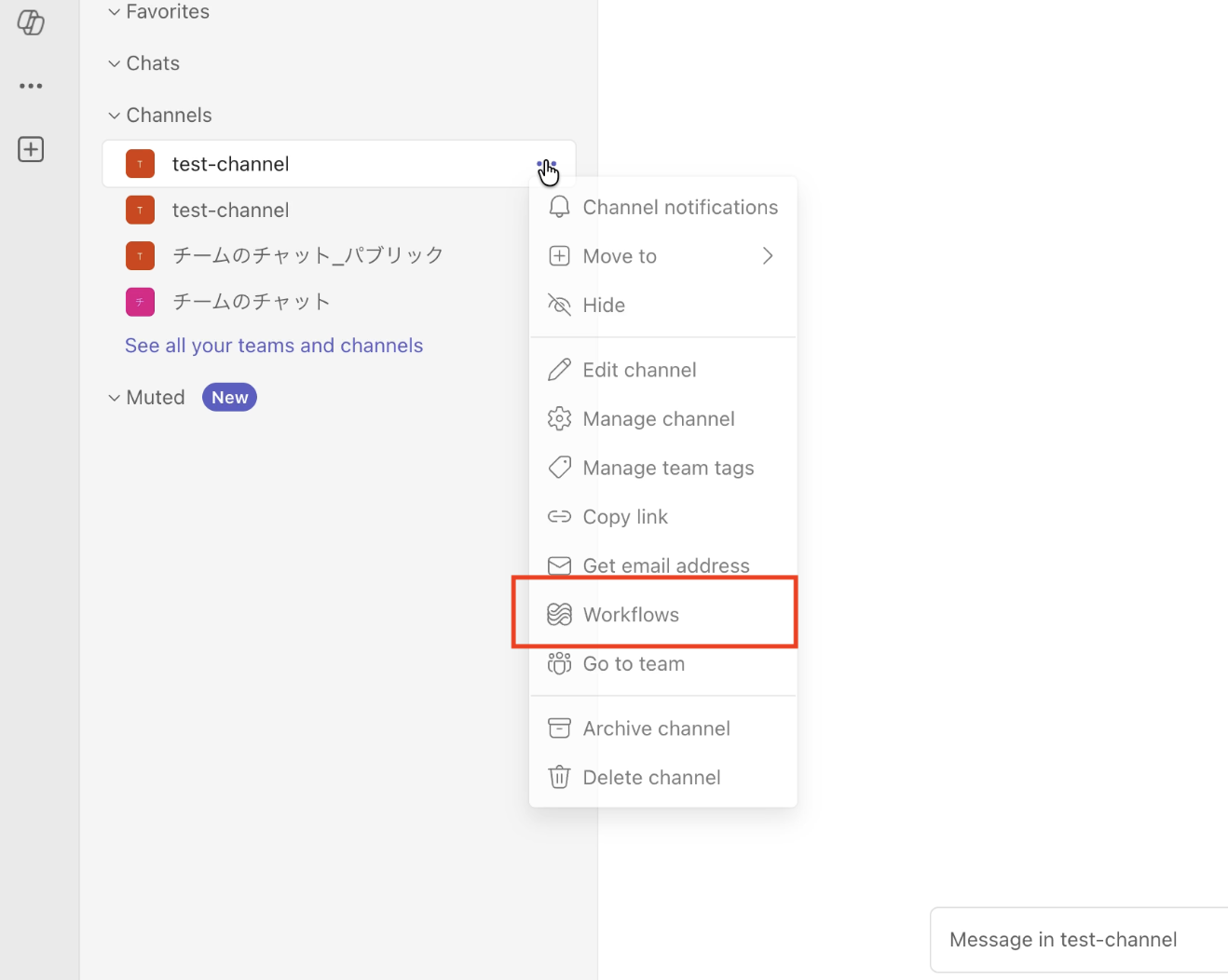Click the orange avatar of the second test-channel

click(140, 210)
